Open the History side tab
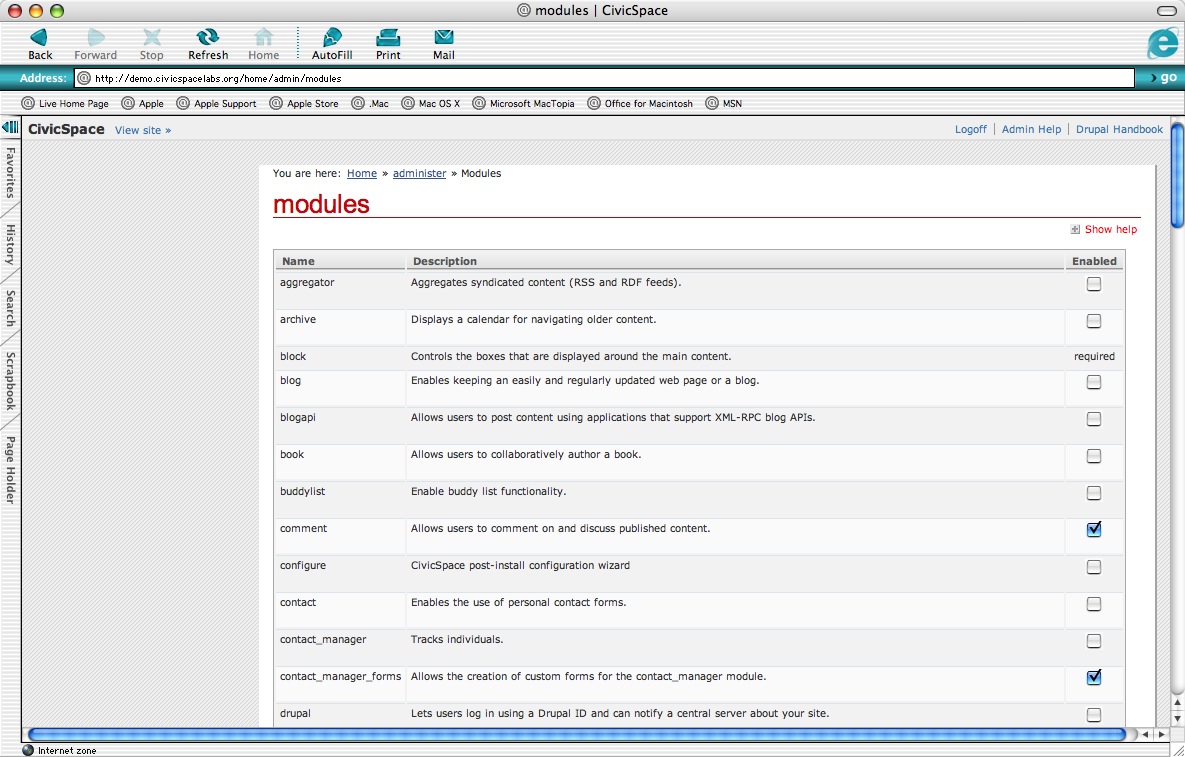This screenshot has height=757, width=1185. point(10,244)
